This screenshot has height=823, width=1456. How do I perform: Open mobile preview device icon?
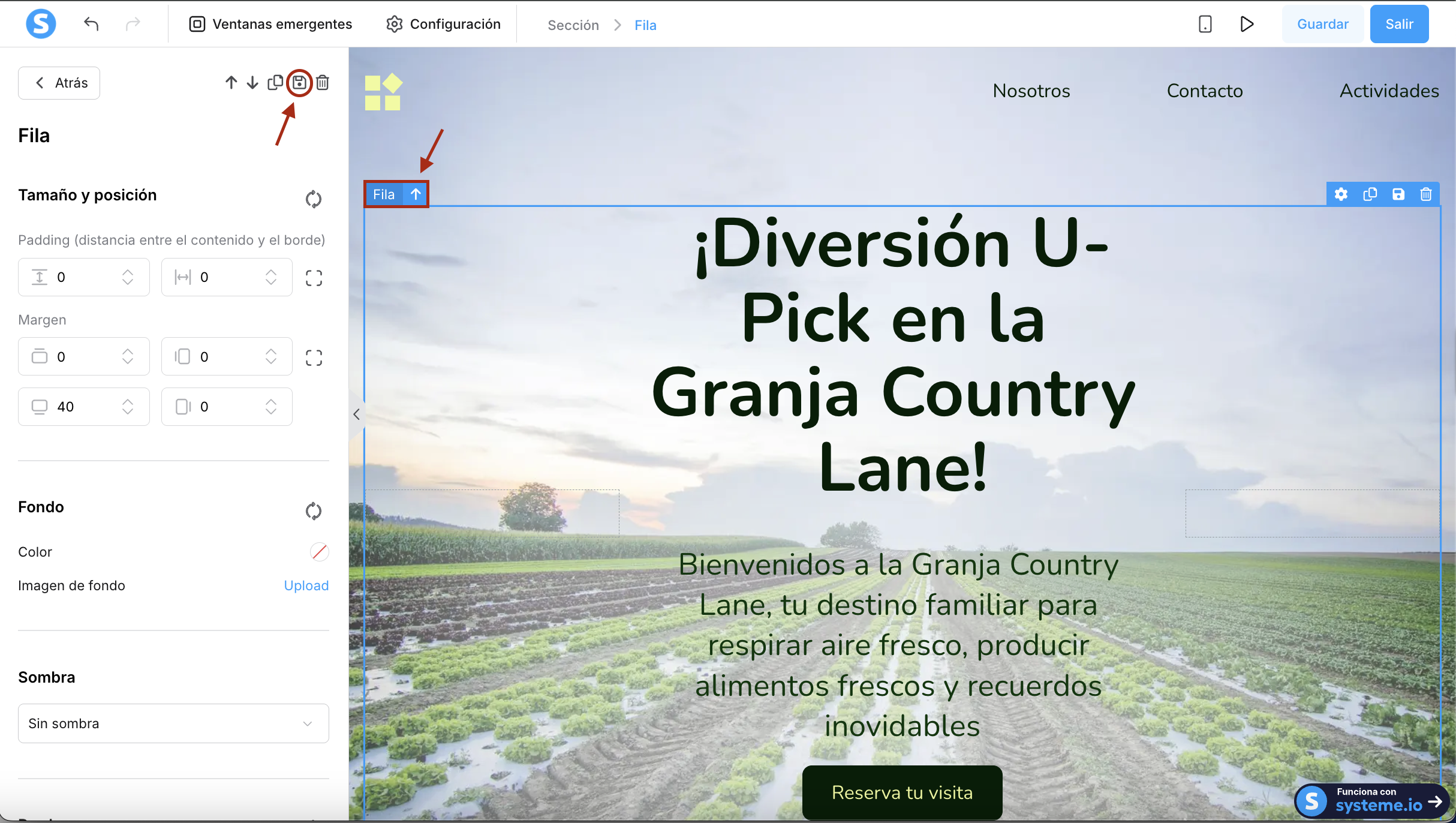pos(1205,24)
